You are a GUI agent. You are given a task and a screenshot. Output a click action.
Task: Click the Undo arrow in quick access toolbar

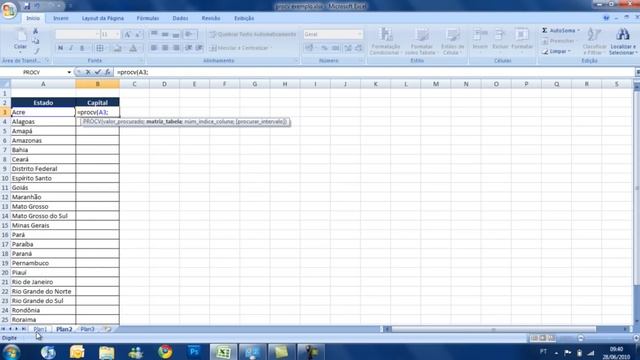38,6
